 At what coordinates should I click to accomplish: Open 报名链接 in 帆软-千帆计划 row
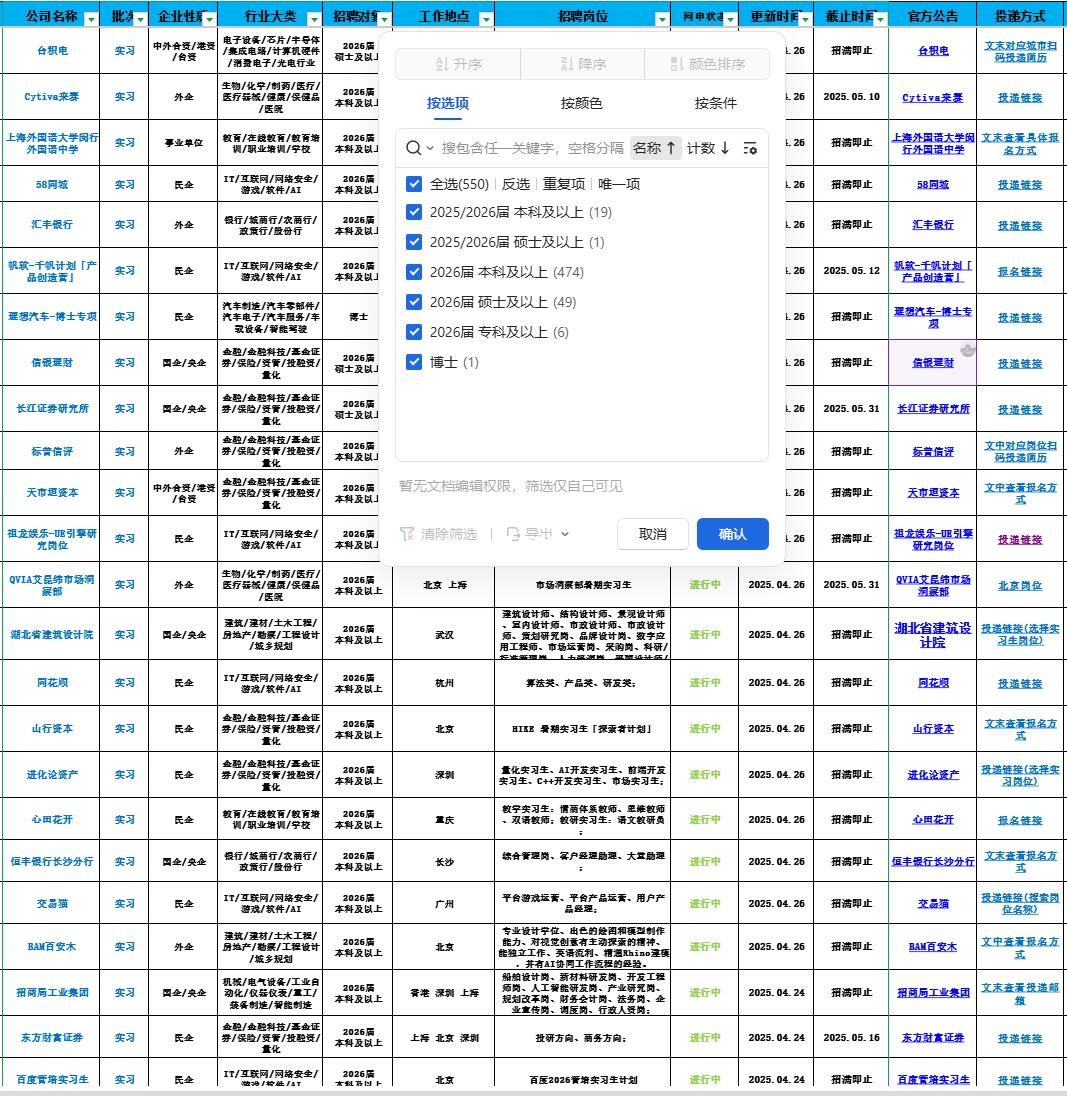coord(1019,271)
